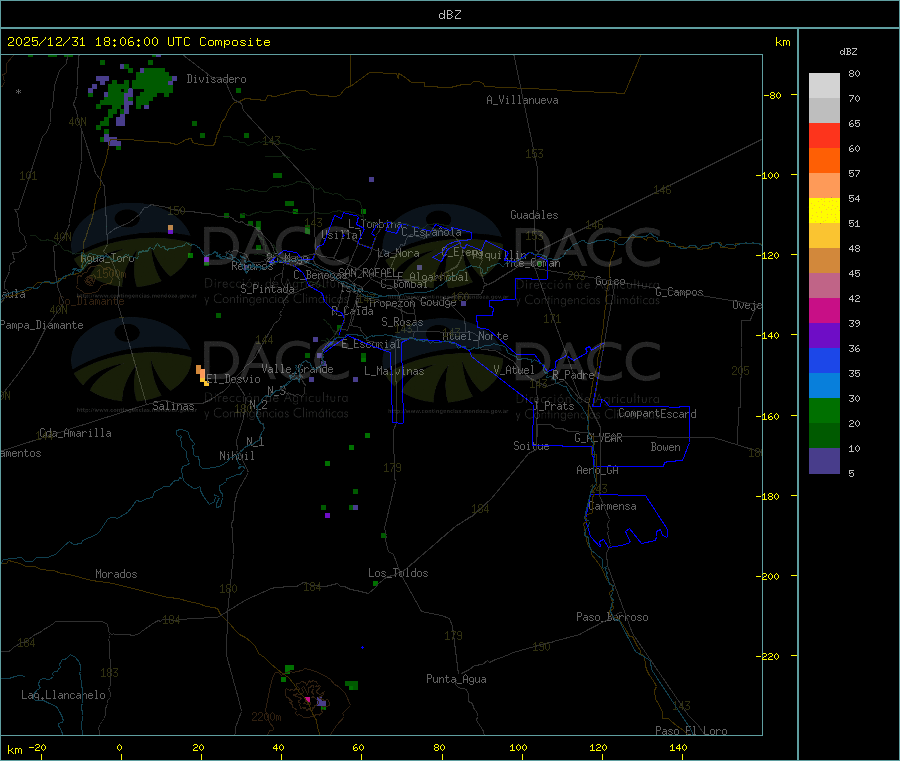The width and height of the screenshot is (900, 761).
Task: Click the Atuel_Norte label
Action: click(475, 336)
